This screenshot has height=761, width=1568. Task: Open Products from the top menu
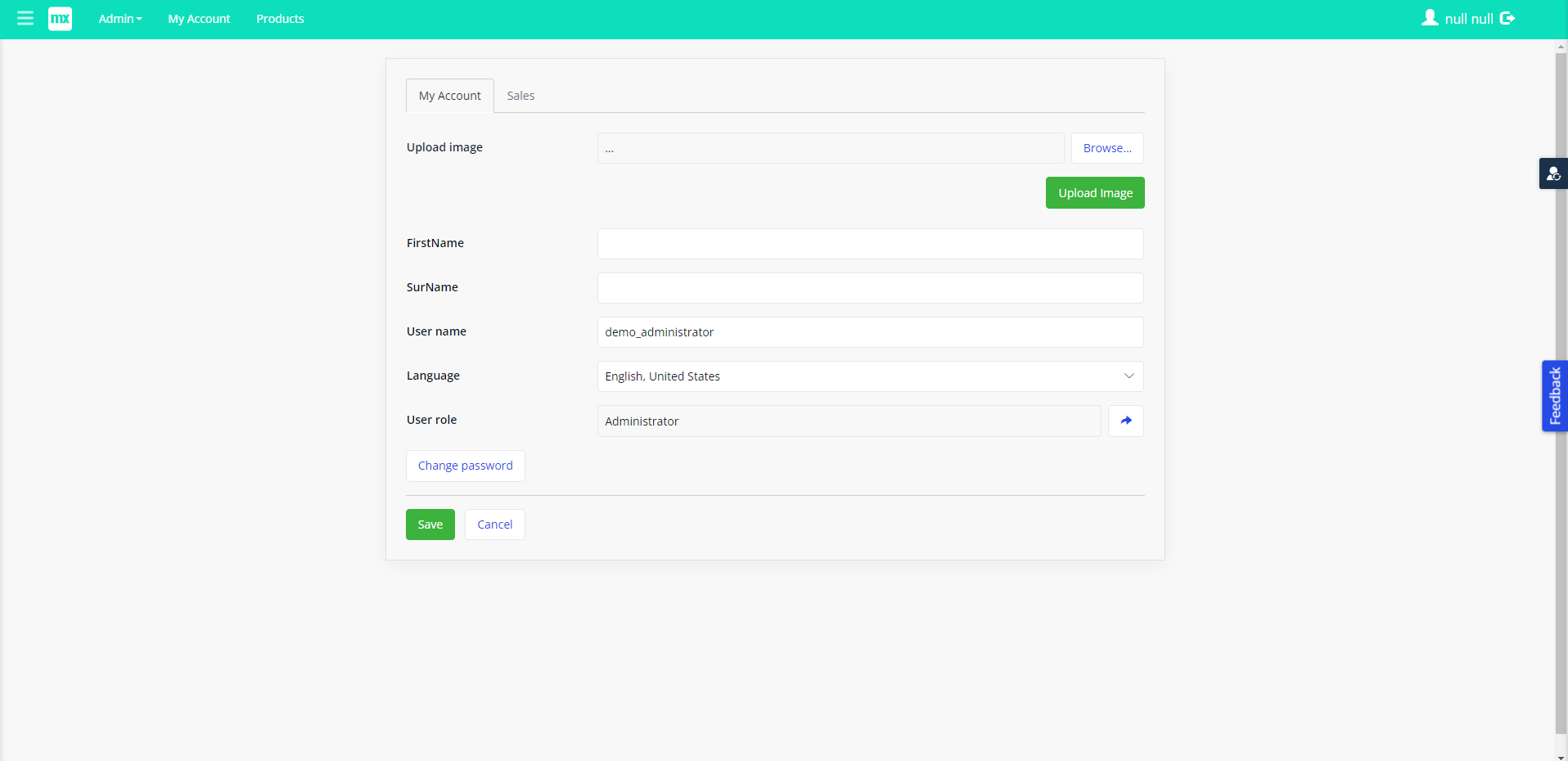tap(280, 18)
